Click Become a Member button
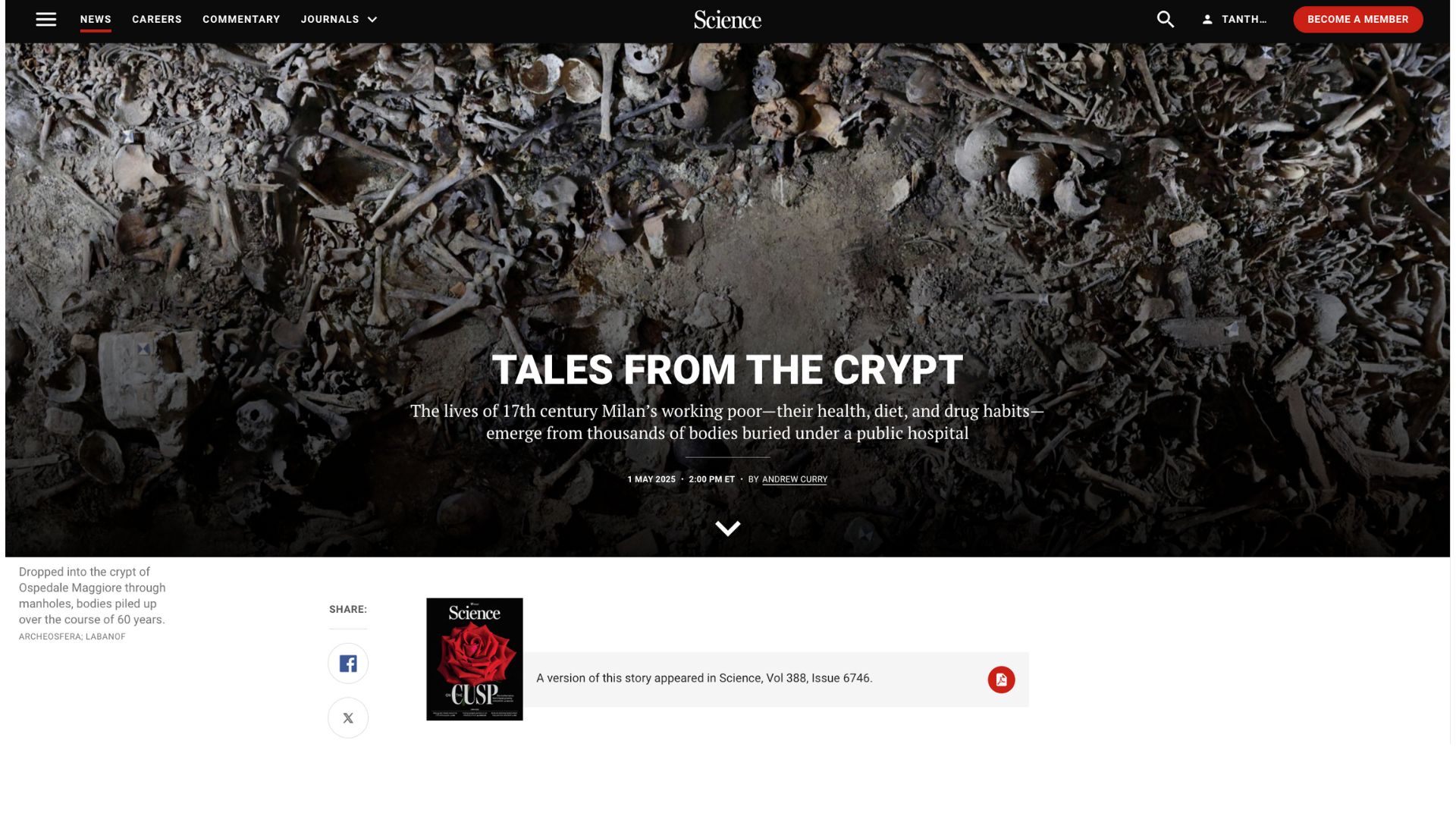 coord(1358,20)
